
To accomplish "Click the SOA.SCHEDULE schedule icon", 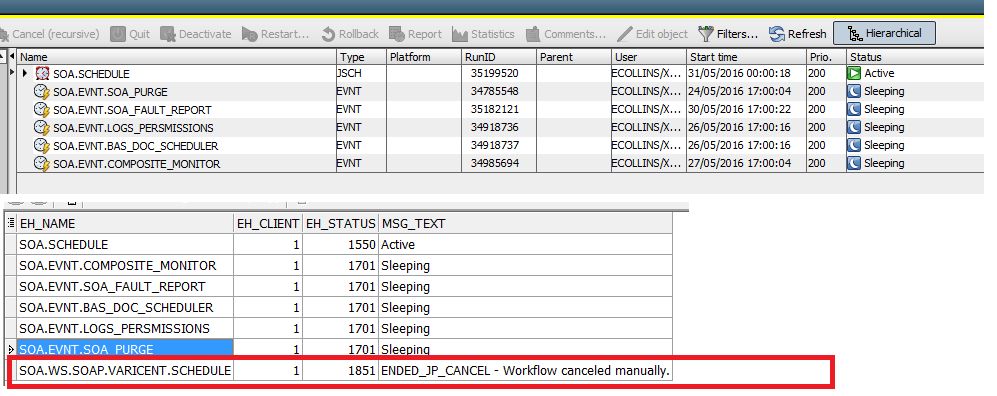I will (x=42, y=74).
